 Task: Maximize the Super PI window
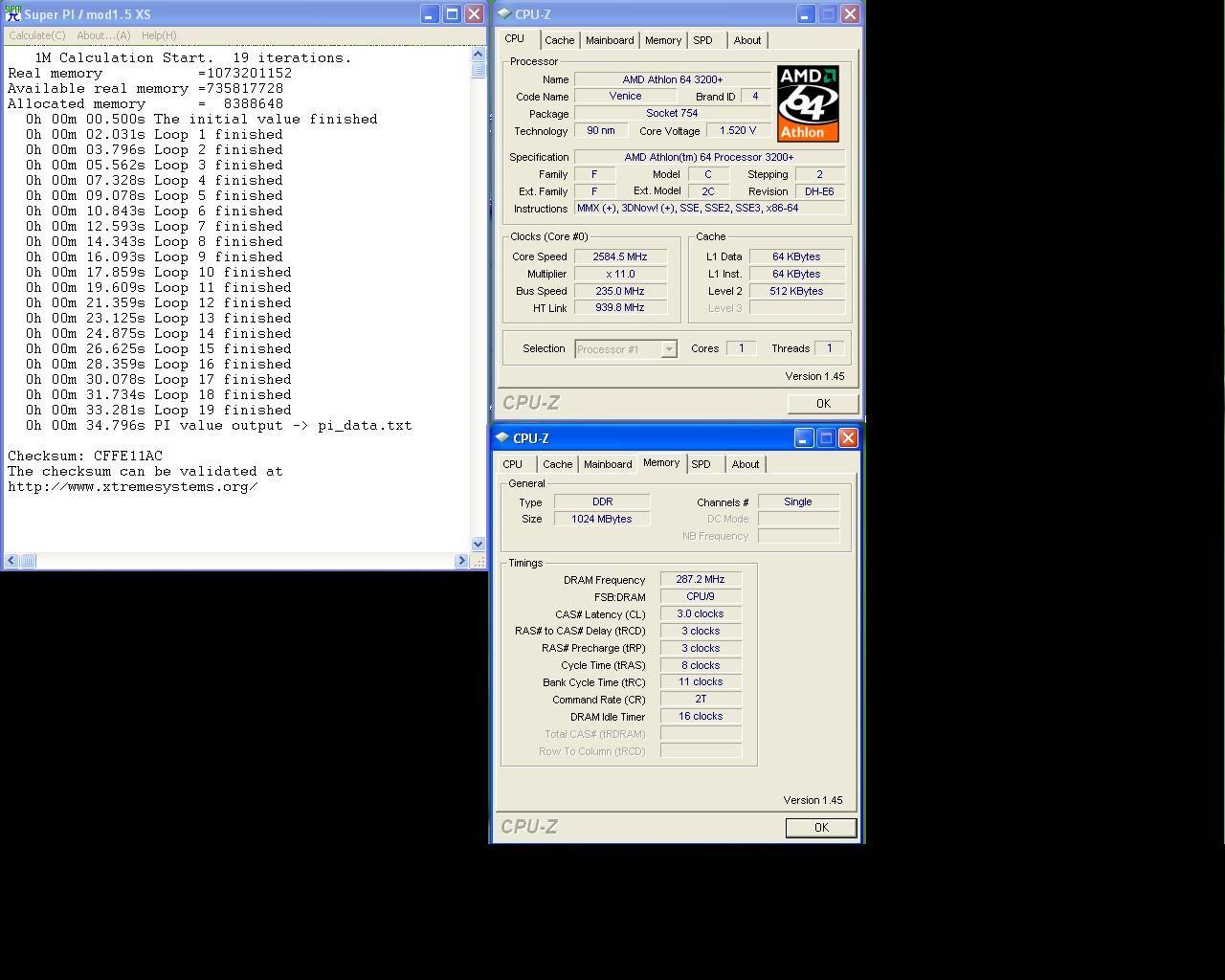pos(452,14)
